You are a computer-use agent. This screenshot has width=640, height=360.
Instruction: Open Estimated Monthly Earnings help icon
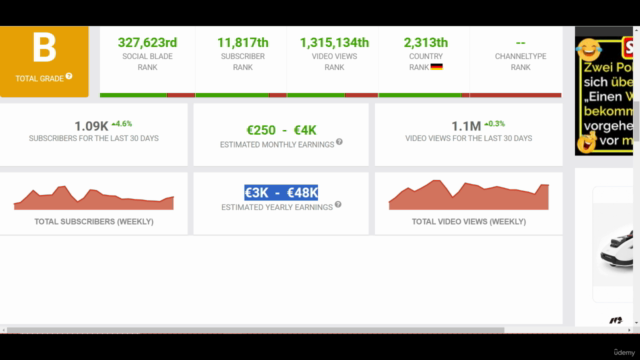point(339,142)
